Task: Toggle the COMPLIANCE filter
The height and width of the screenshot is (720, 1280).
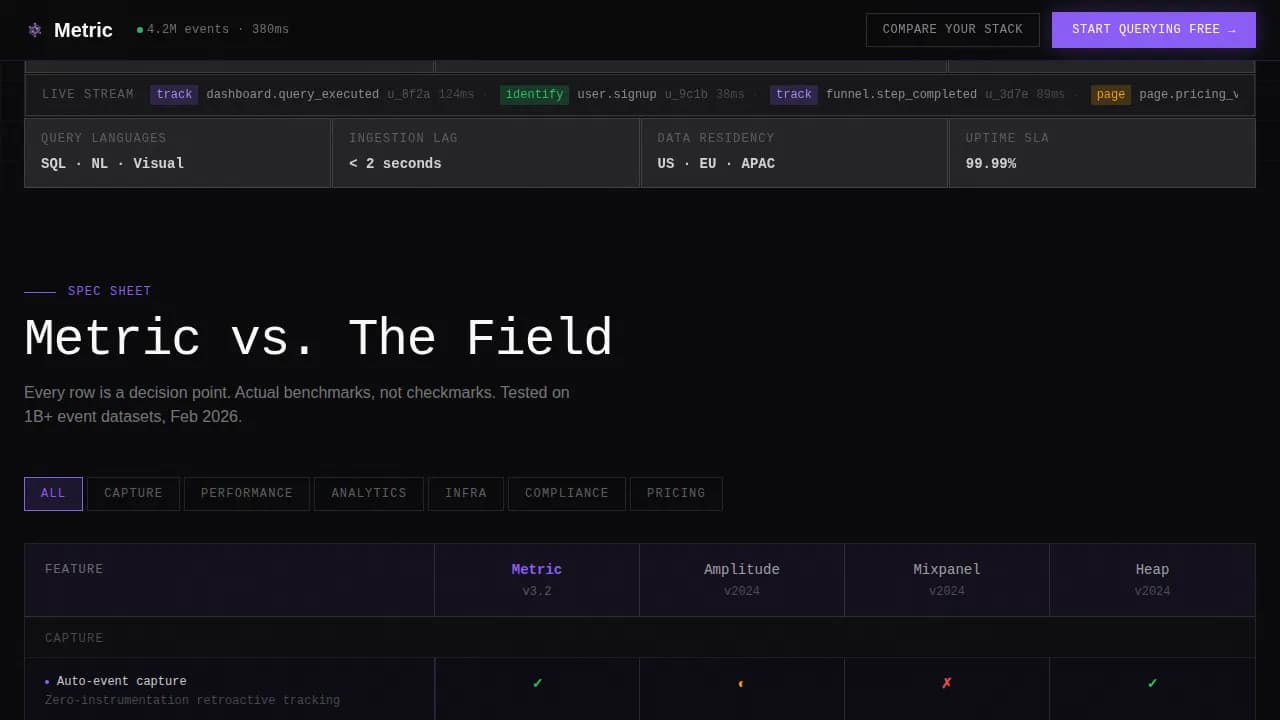Action: (566, 493)
